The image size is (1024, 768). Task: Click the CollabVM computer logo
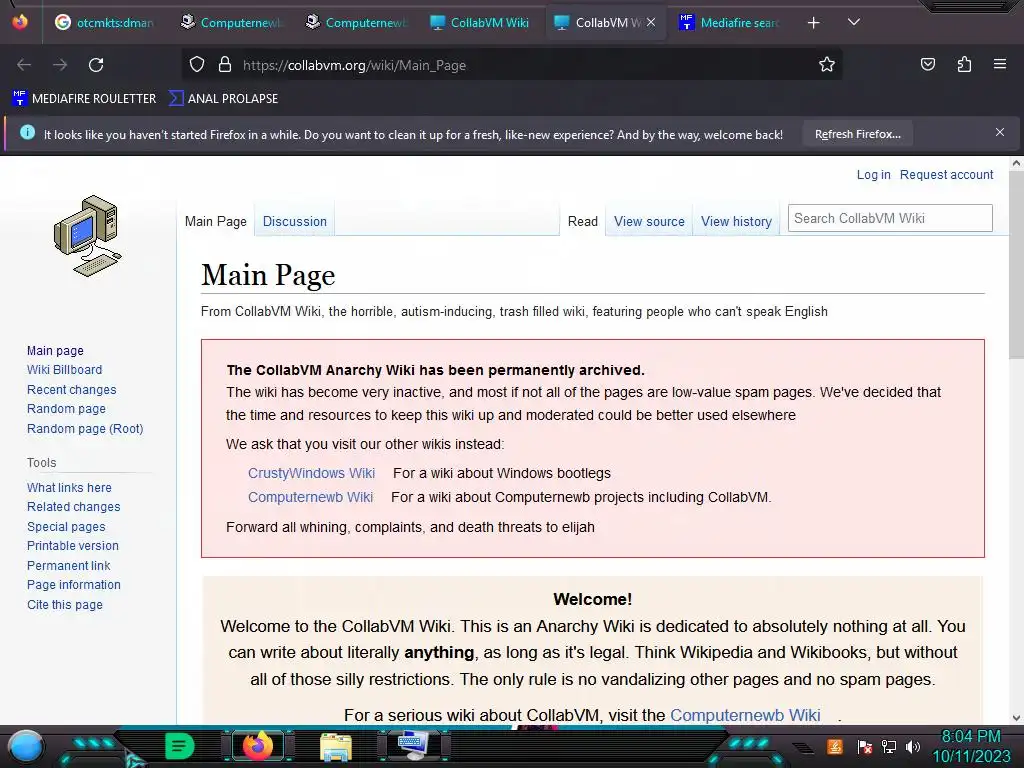(88, 236)
